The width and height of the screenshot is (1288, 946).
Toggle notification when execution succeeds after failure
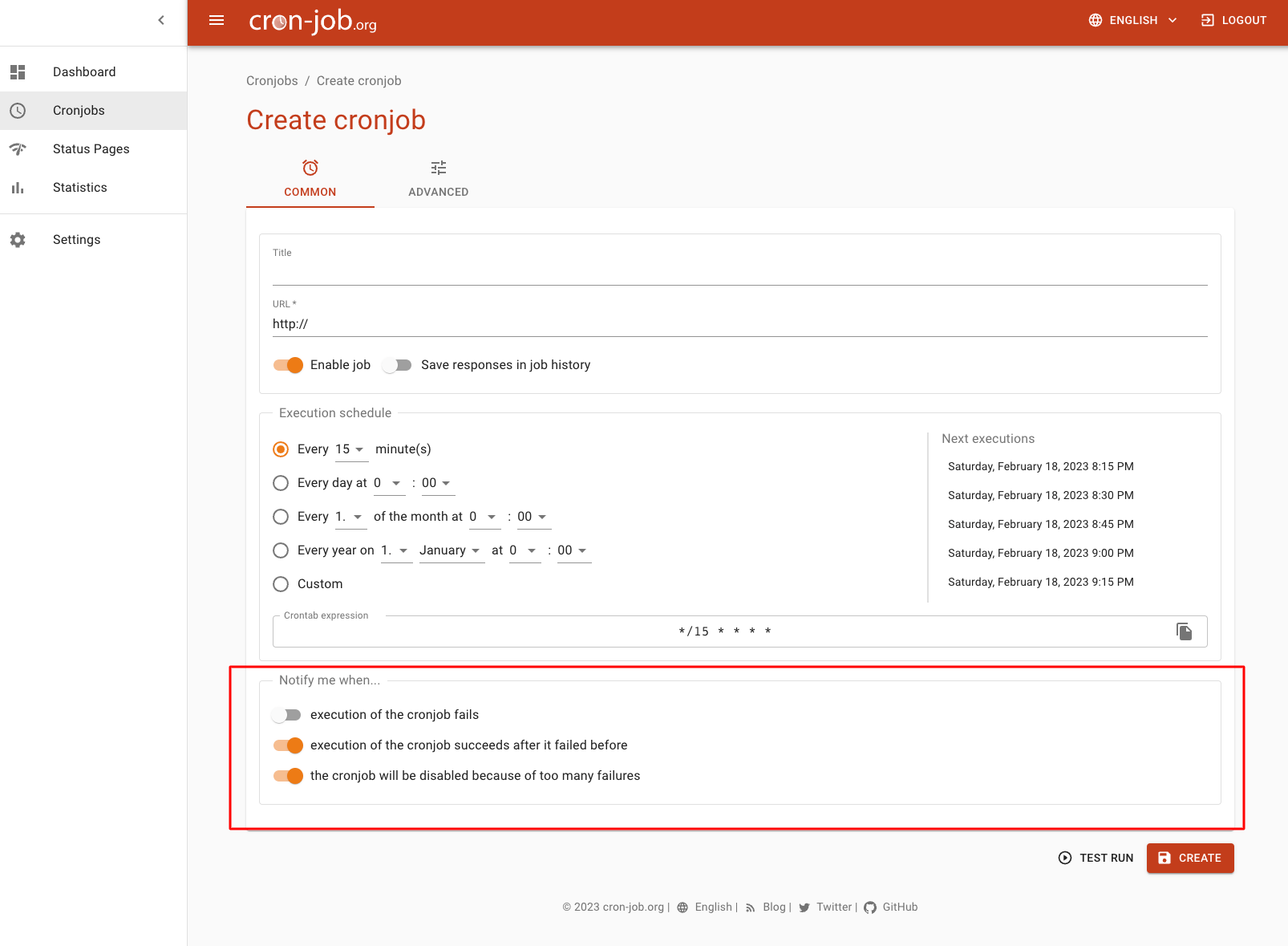[288, 745]
